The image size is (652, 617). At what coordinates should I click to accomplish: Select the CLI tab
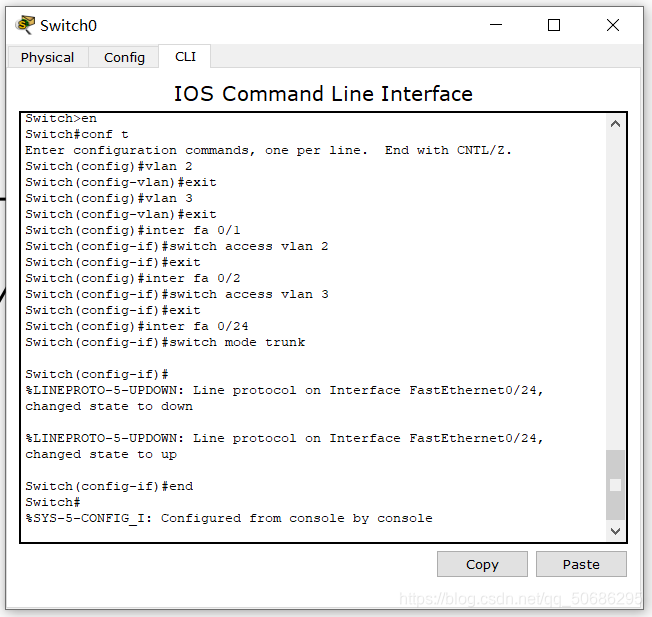[x=185, y=56]
